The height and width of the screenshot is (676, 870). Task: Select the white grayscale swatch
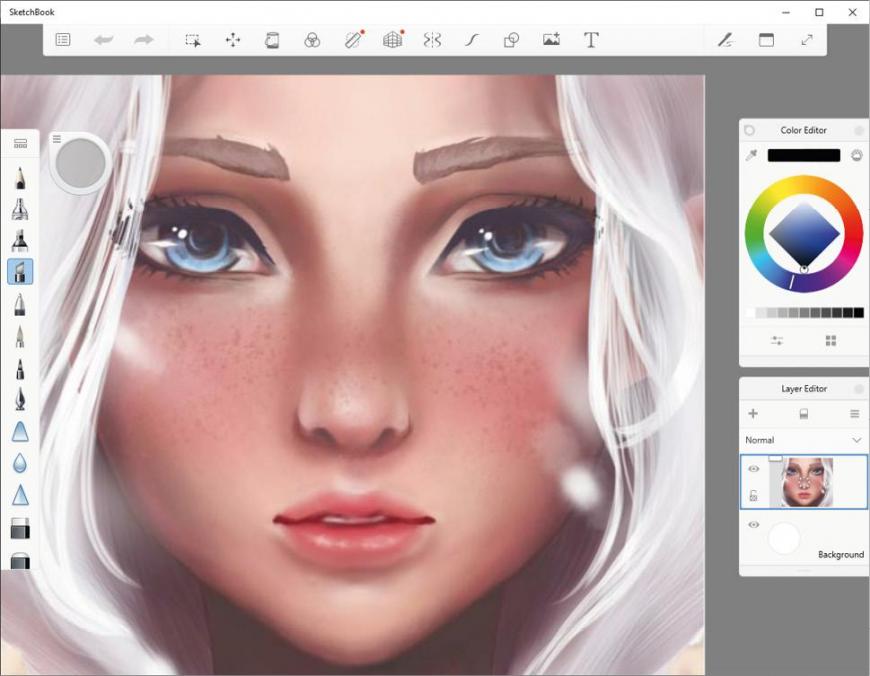750,313
